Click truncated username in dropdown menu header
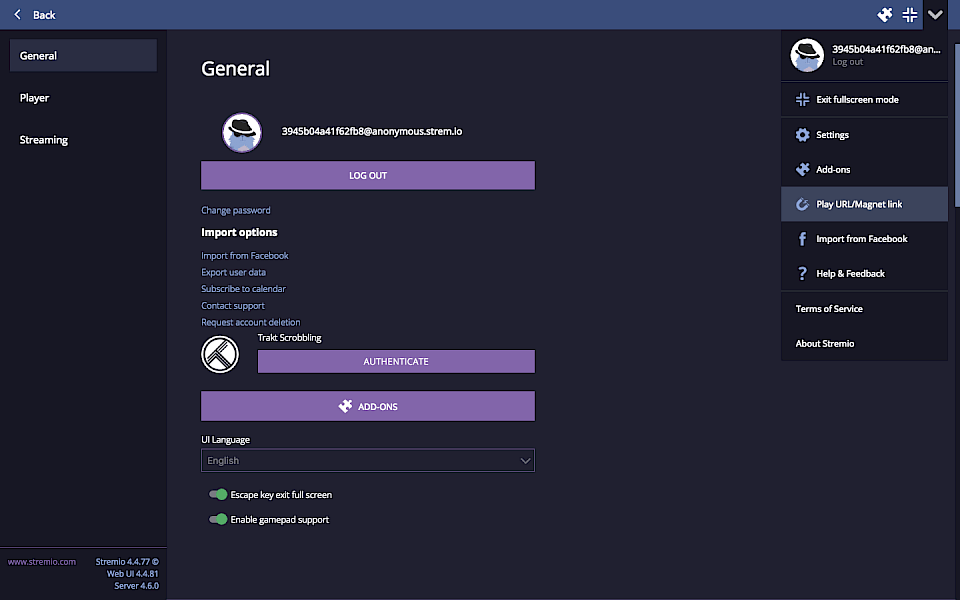This screenshot has width=960, height=600. 886,49
